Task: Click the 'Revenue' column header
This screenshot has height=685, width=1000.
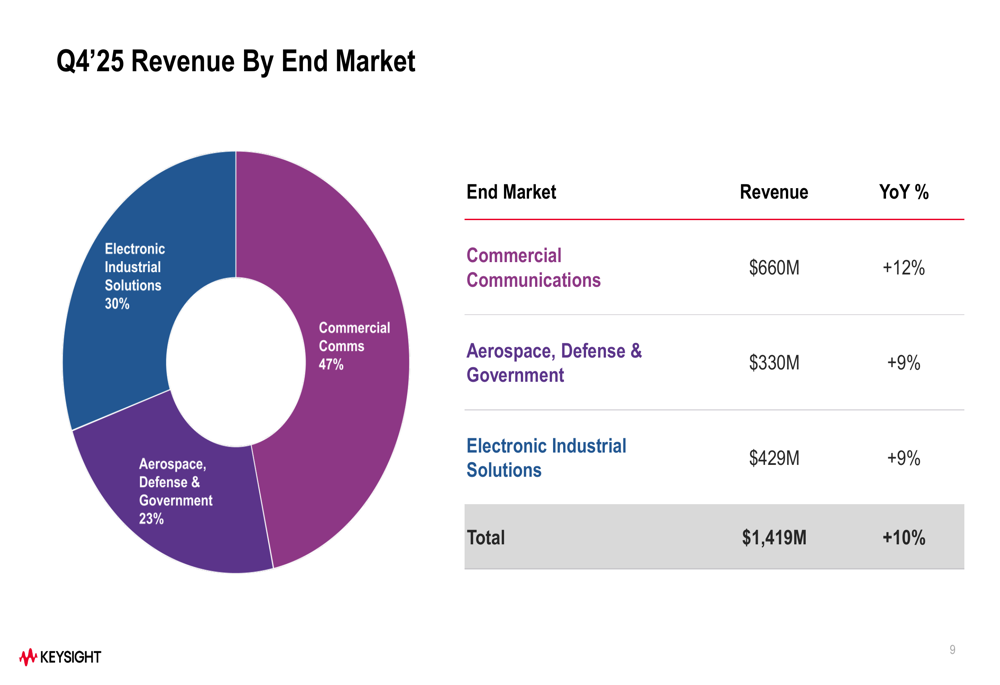Action: point(773,192)
